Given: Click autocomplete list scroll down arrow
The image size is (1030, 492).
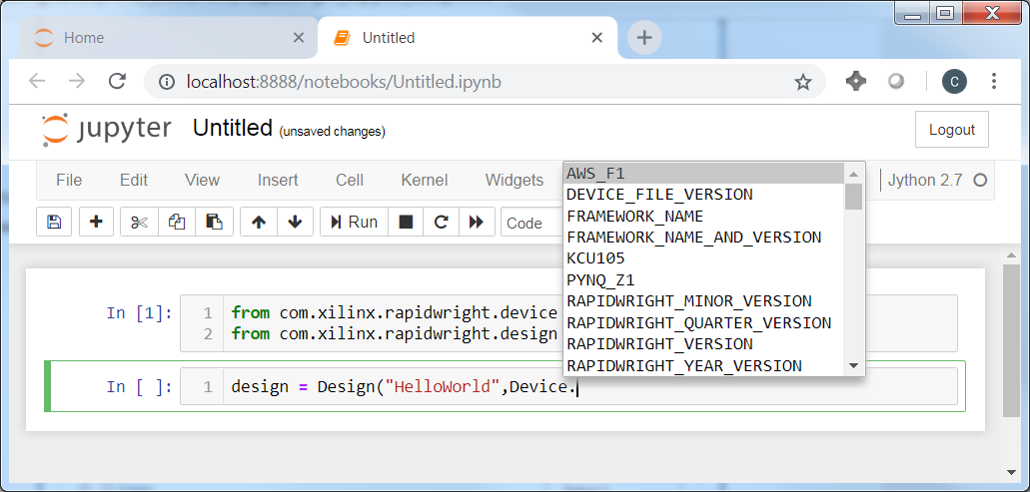Looking at the screenshot, I should point(853,365).
